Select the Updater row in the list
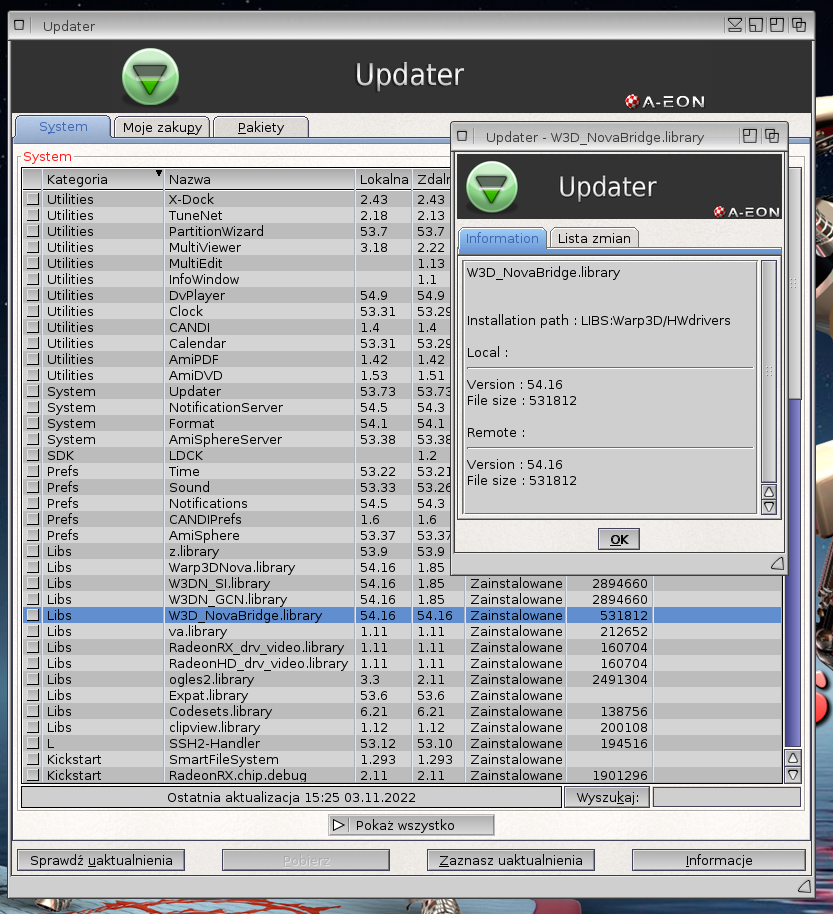833x914 pixels. (x=237, y=392)
